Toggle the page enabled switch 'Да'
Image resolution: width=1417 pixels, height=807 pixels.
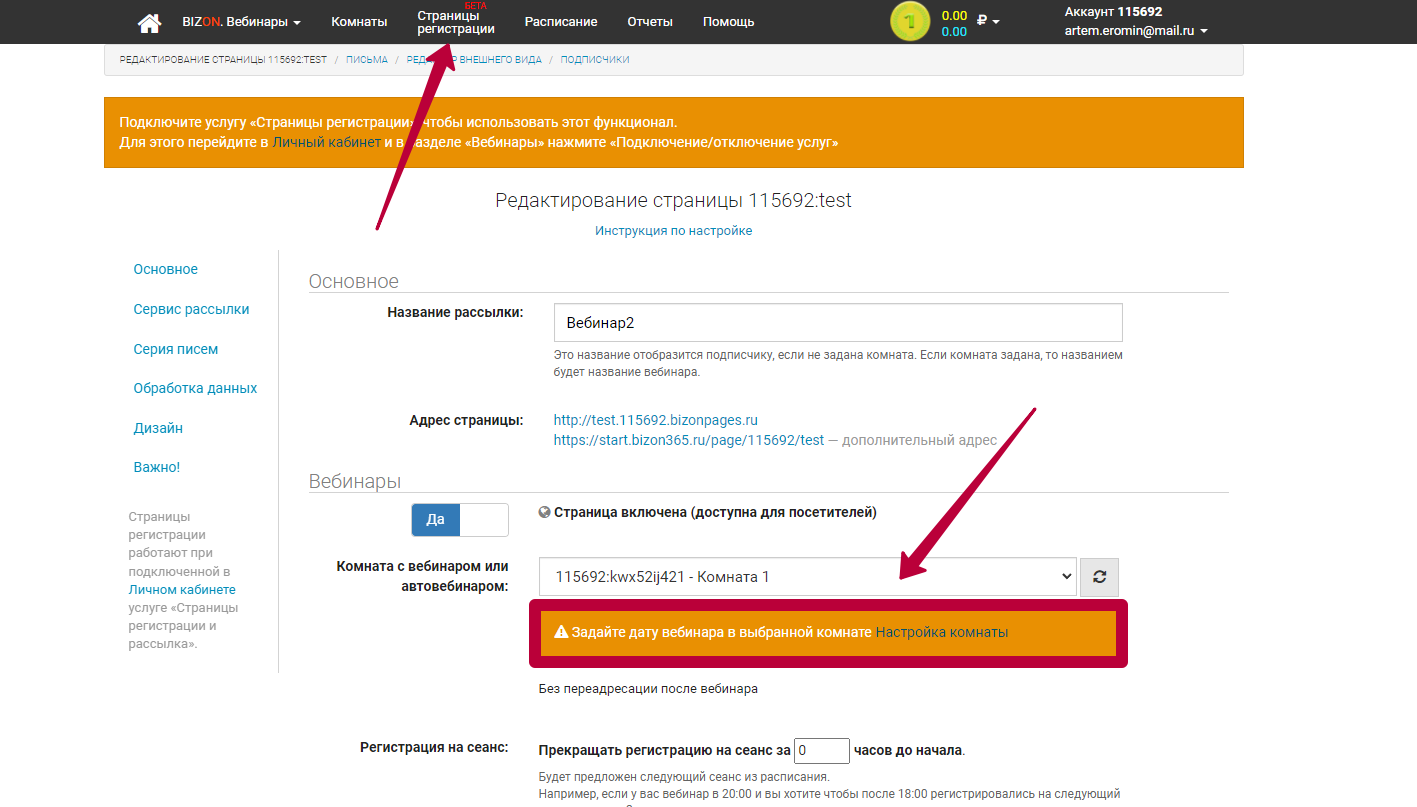tap(460, 519)
